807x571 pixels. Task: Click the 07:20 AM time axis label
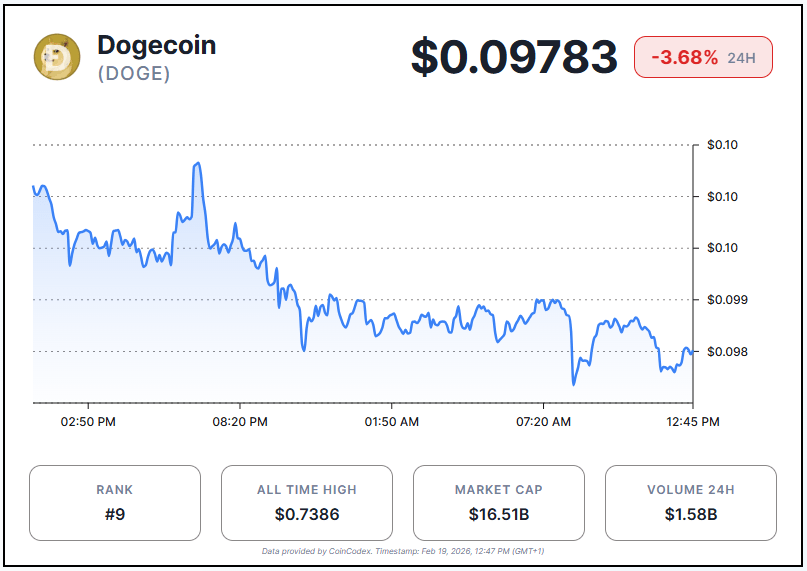[x=544, y=422]
